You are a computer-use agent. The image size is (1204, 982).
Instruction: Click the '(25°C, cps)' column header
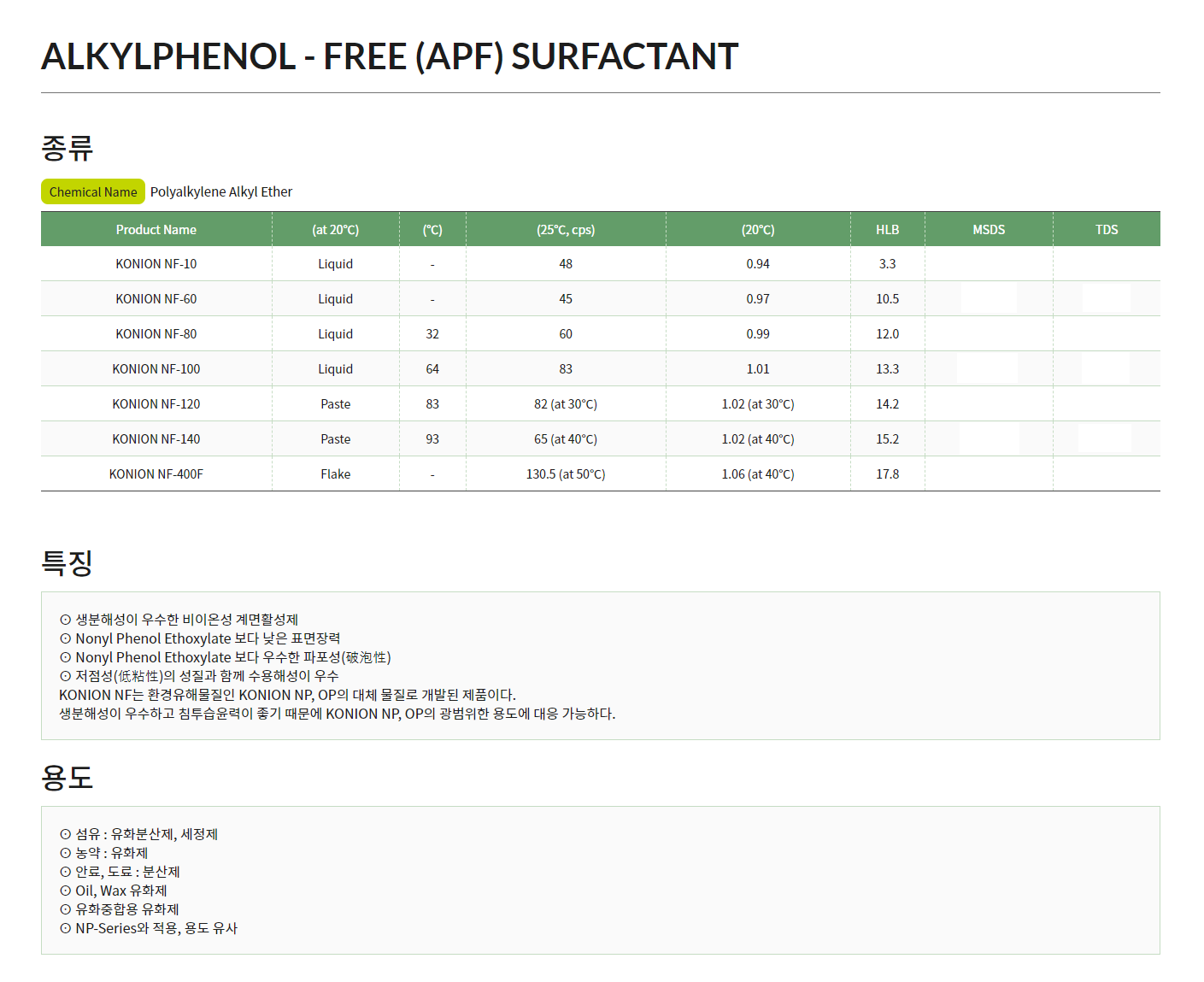point(566,229)
